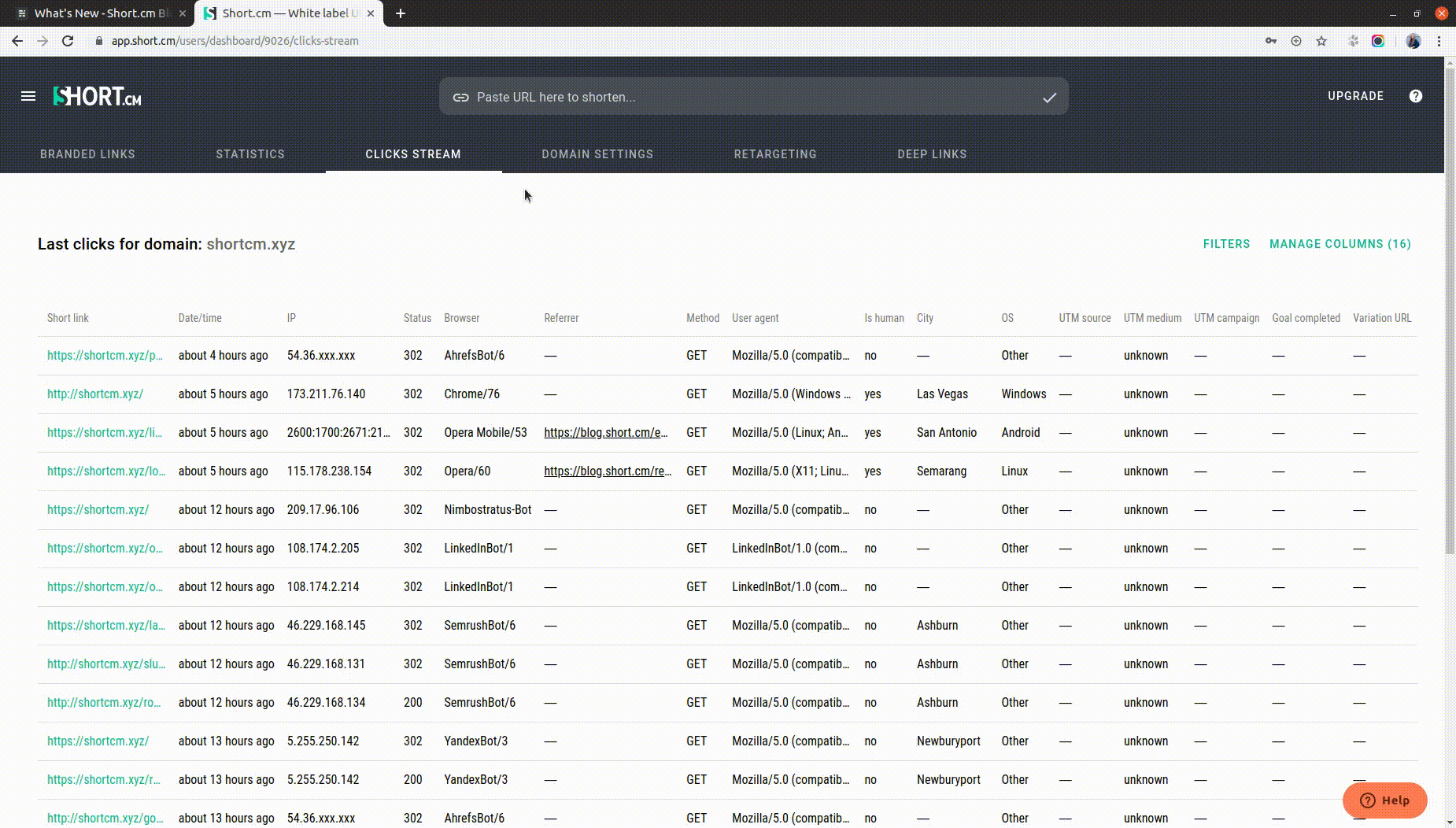1456x828 pixels.
Task: Switch to the Retargeting tab
Action: tap(774, 154)
